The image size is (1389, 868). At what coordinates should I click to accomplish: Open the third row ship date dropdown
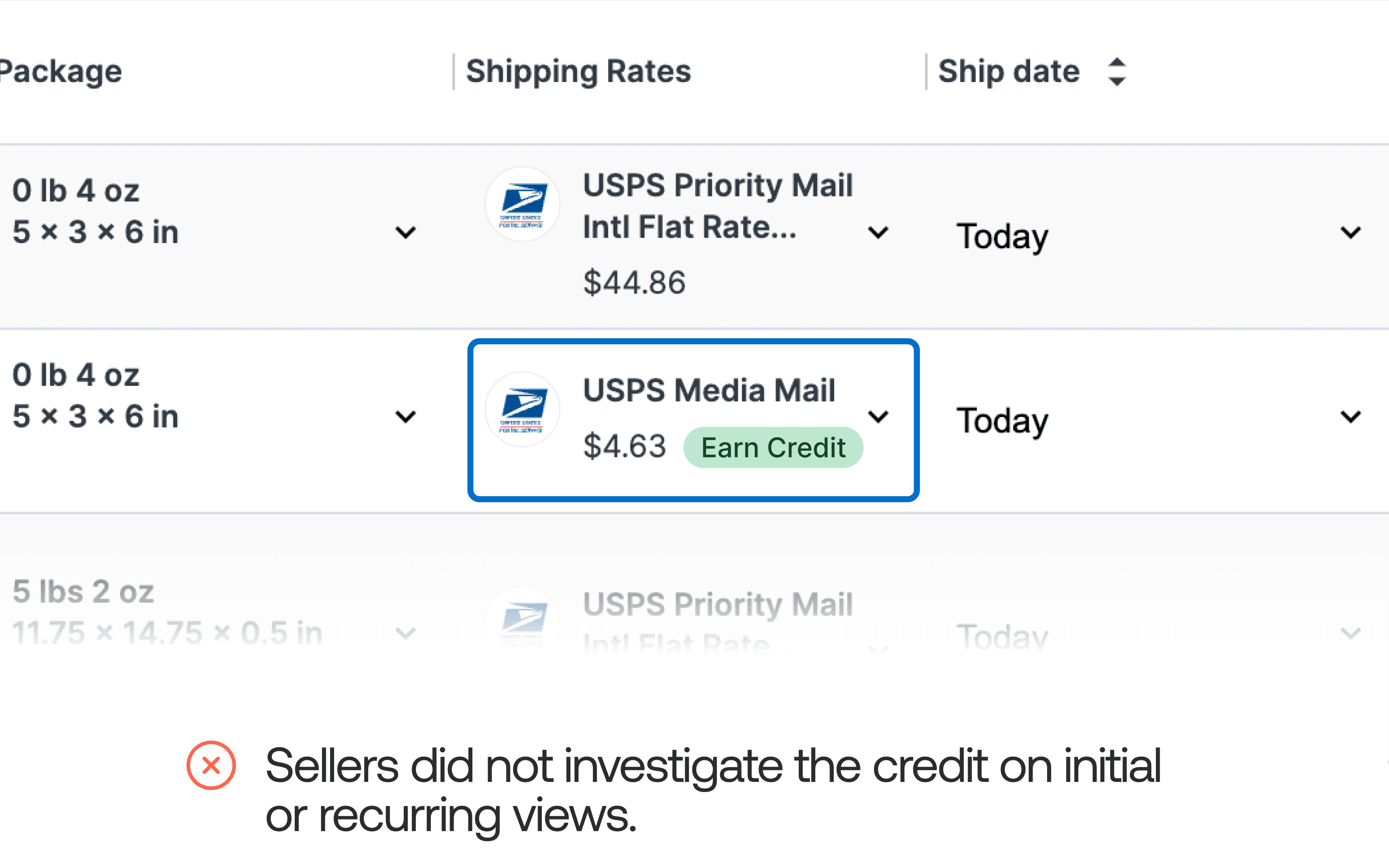[1351, 633]
